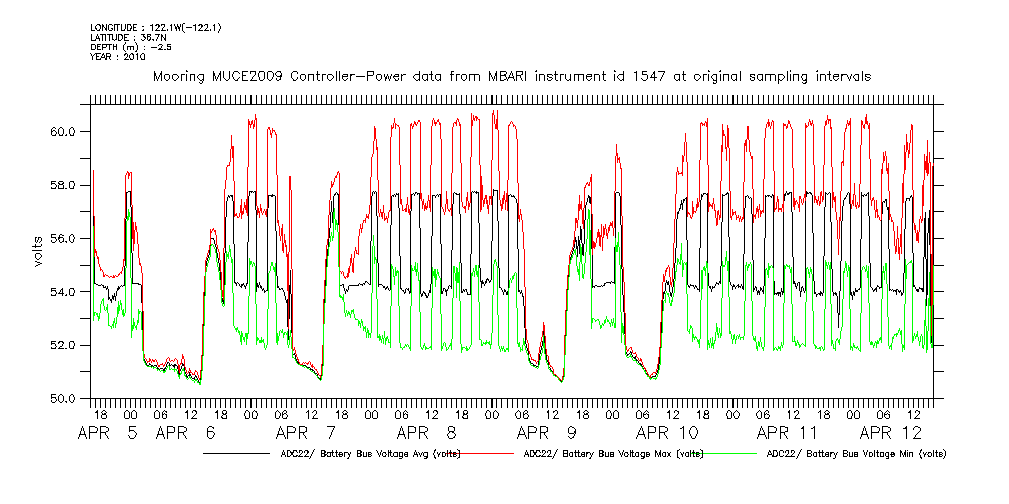Viewport: 1009px width, 504px height.
Task: Click the plot title text
Action: click(511, 76)
